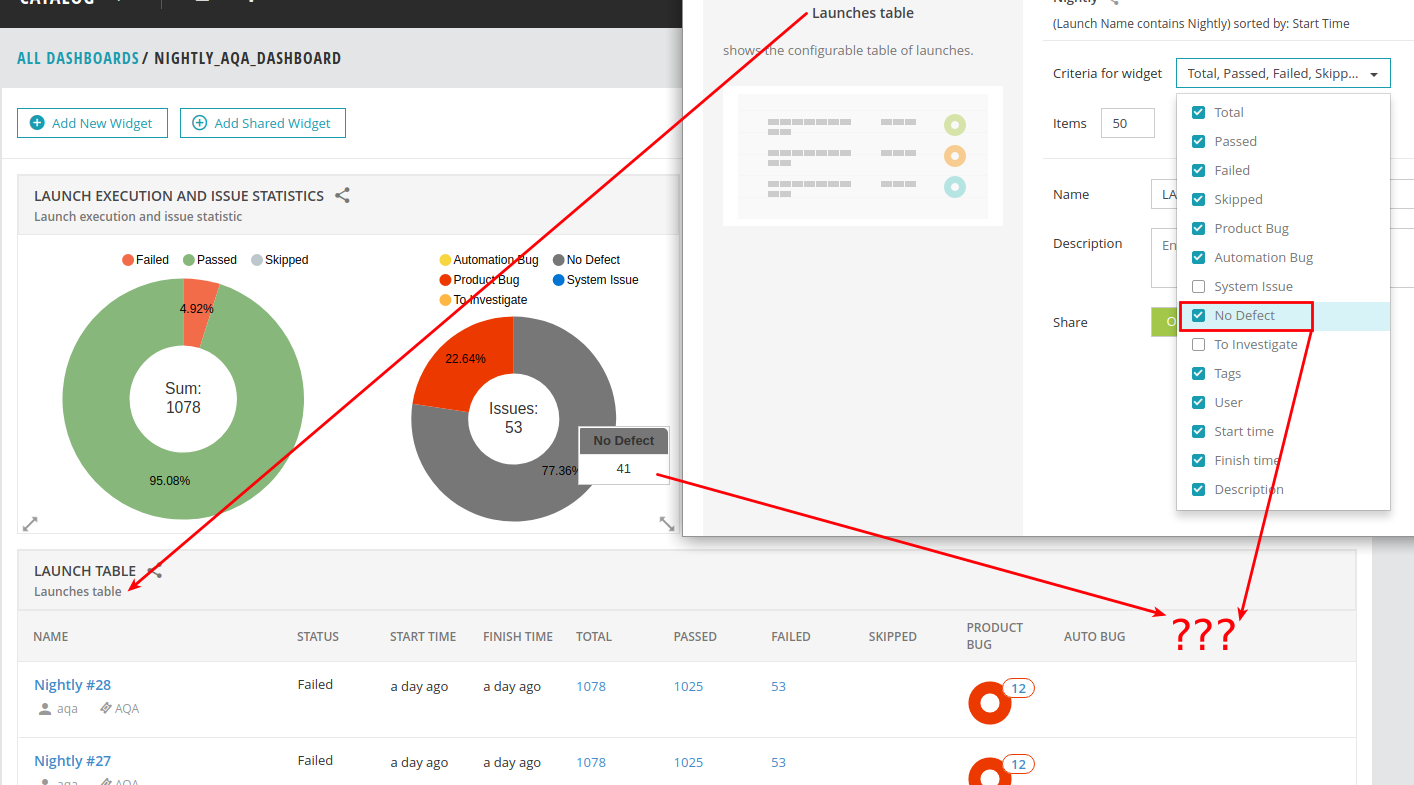This screenshot has width=1414, height=785.
Task: Open the Criteria for widget dropdown
Action: [x=1283, y=72]
